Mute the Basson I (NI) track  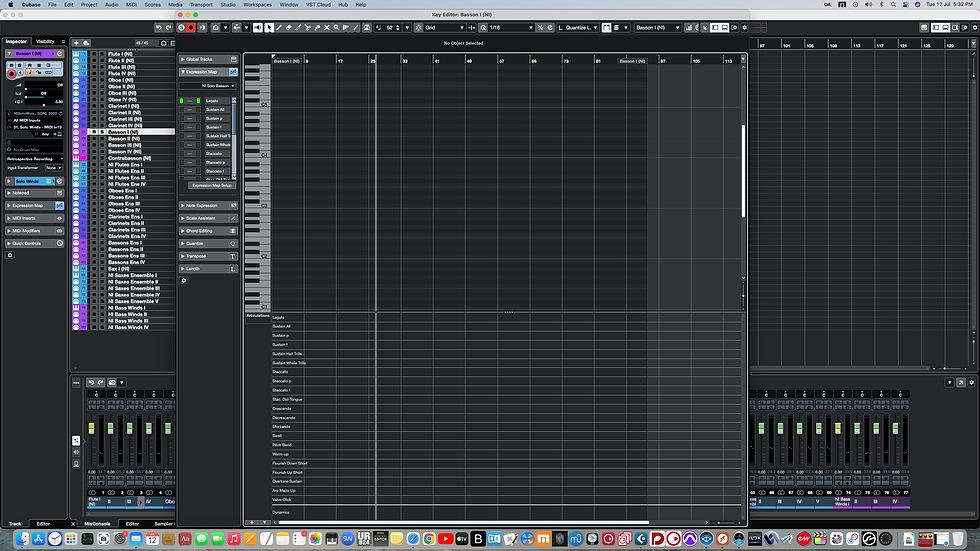click(94, 132)
